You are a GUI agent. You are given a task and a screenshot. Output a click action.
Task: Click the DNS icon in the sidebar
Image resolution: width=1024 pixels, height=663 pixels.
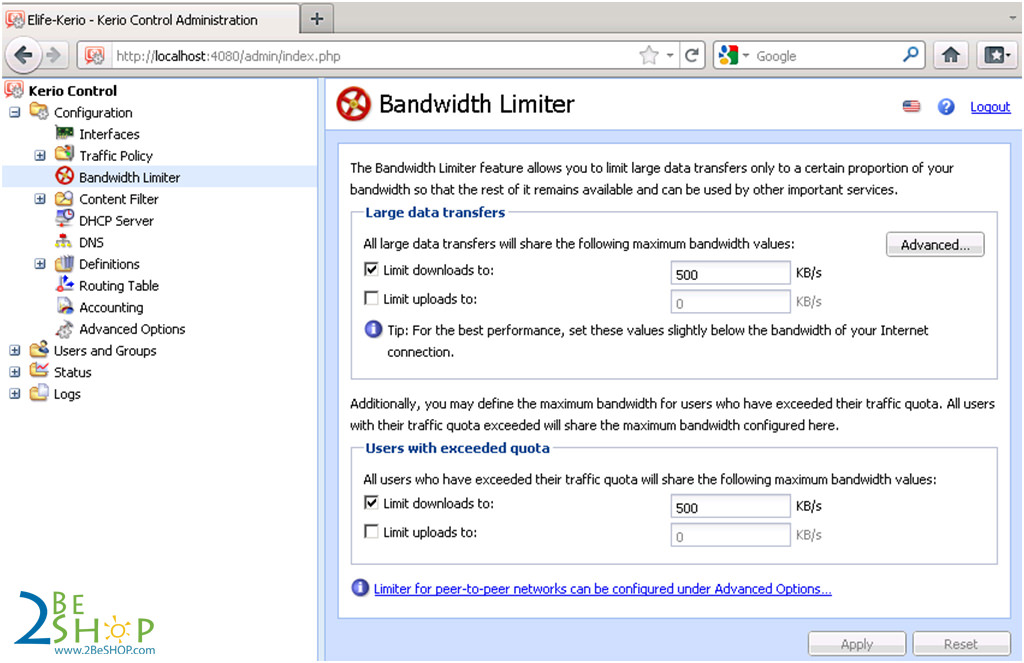(63, 242)
